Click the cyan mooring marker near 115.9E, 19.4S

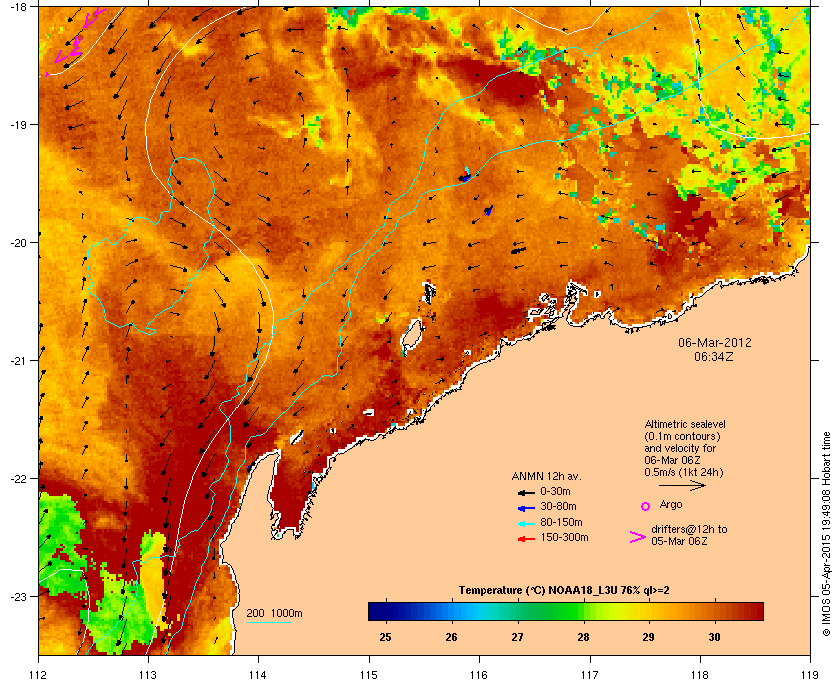pyautogui.click(x=467, y=170)
